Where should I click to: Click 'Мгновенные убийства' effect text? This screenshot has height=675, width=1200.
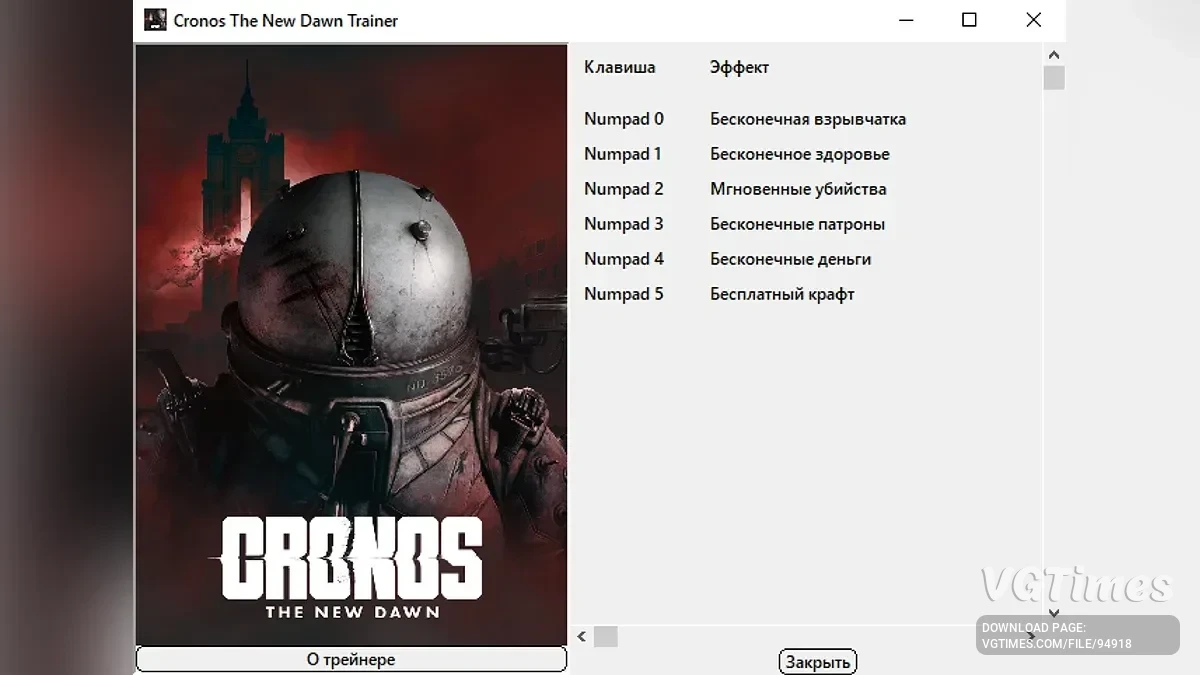[798, 189]
